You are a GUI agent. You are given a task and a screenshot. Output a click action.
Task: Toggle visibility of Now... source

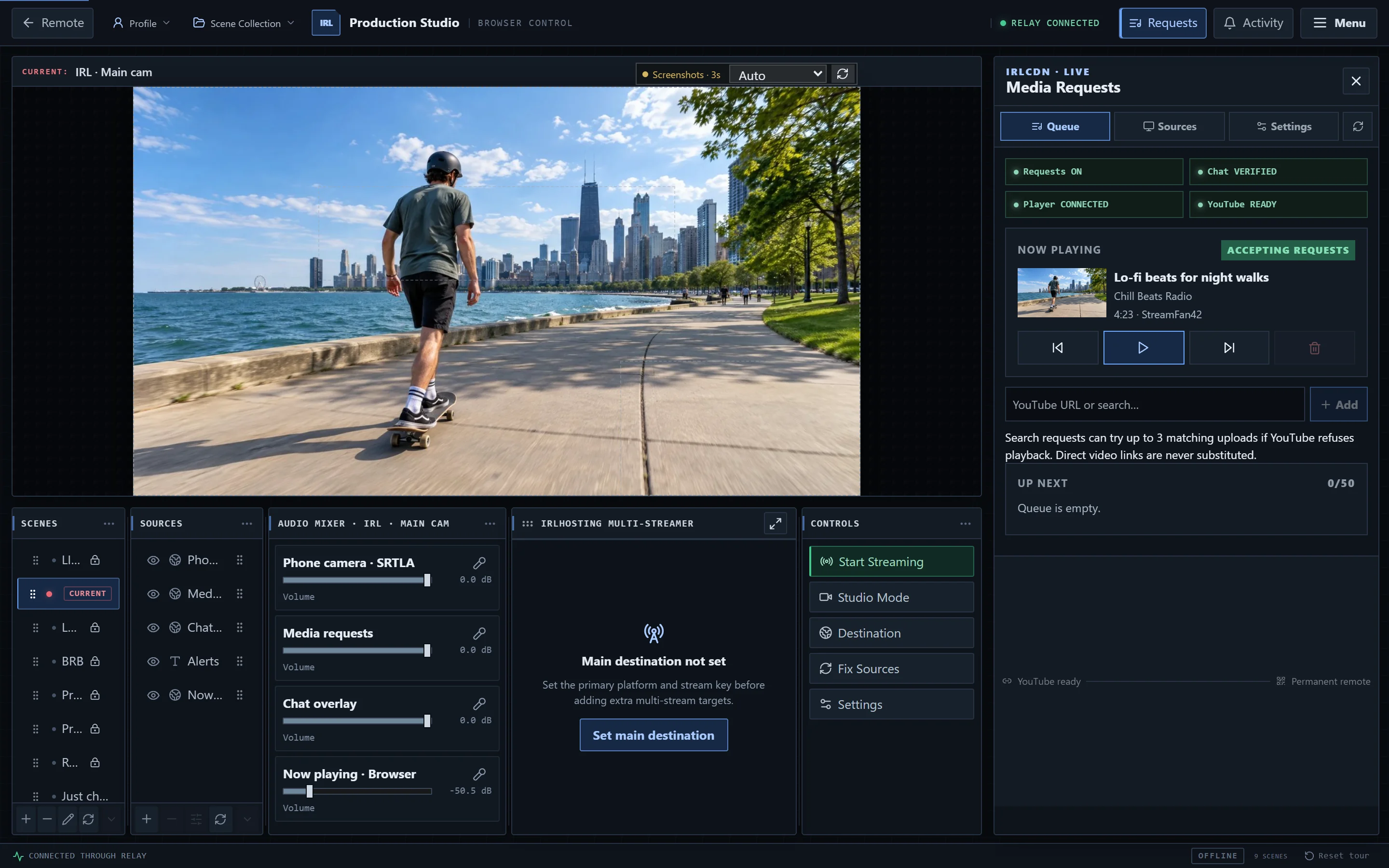click(153, 694)
